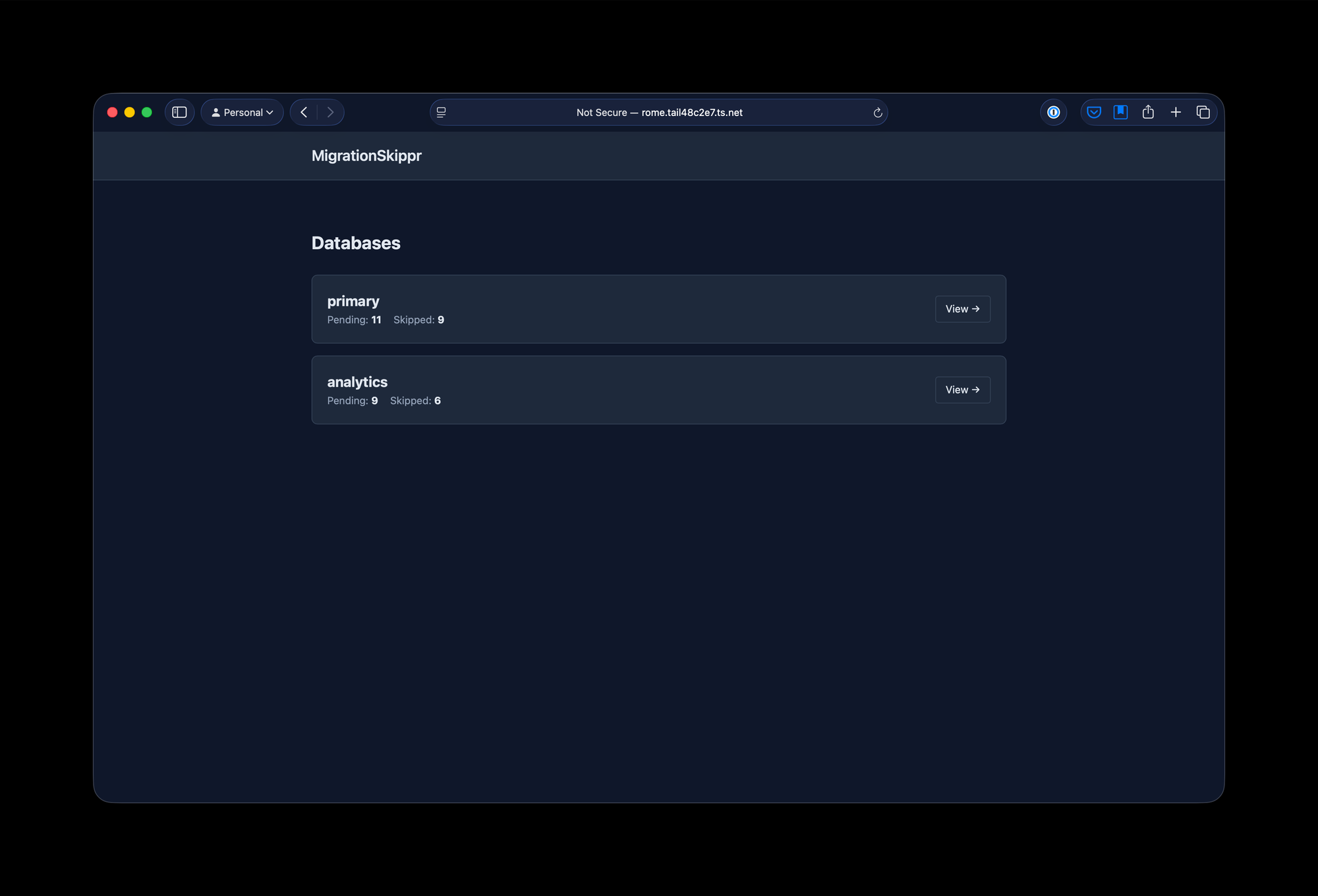Open the Personal profile dropdown
Image resolution: width=1318 pixels, height=896 pixels.
(242, 113)
